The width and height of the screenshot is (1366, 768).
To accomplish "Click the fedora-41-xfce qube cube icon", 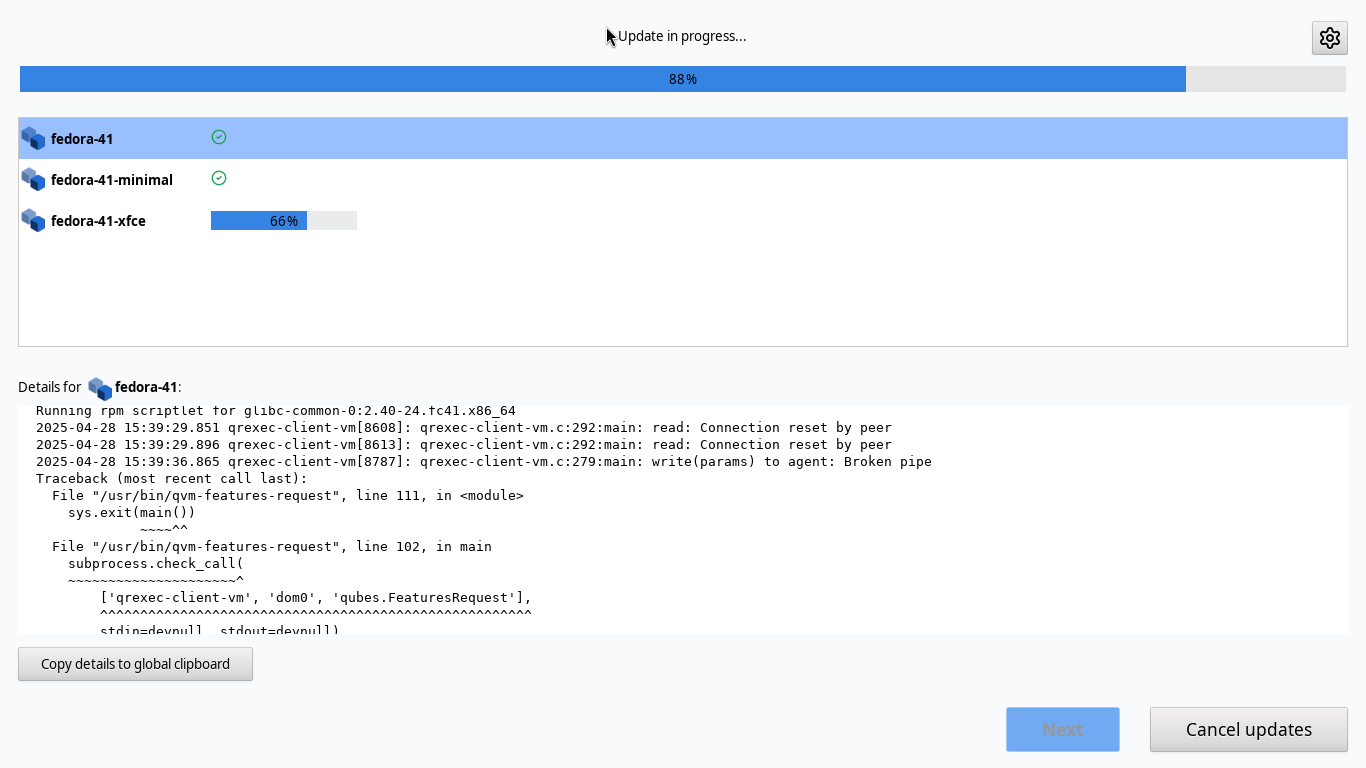I will click(33, 220).
